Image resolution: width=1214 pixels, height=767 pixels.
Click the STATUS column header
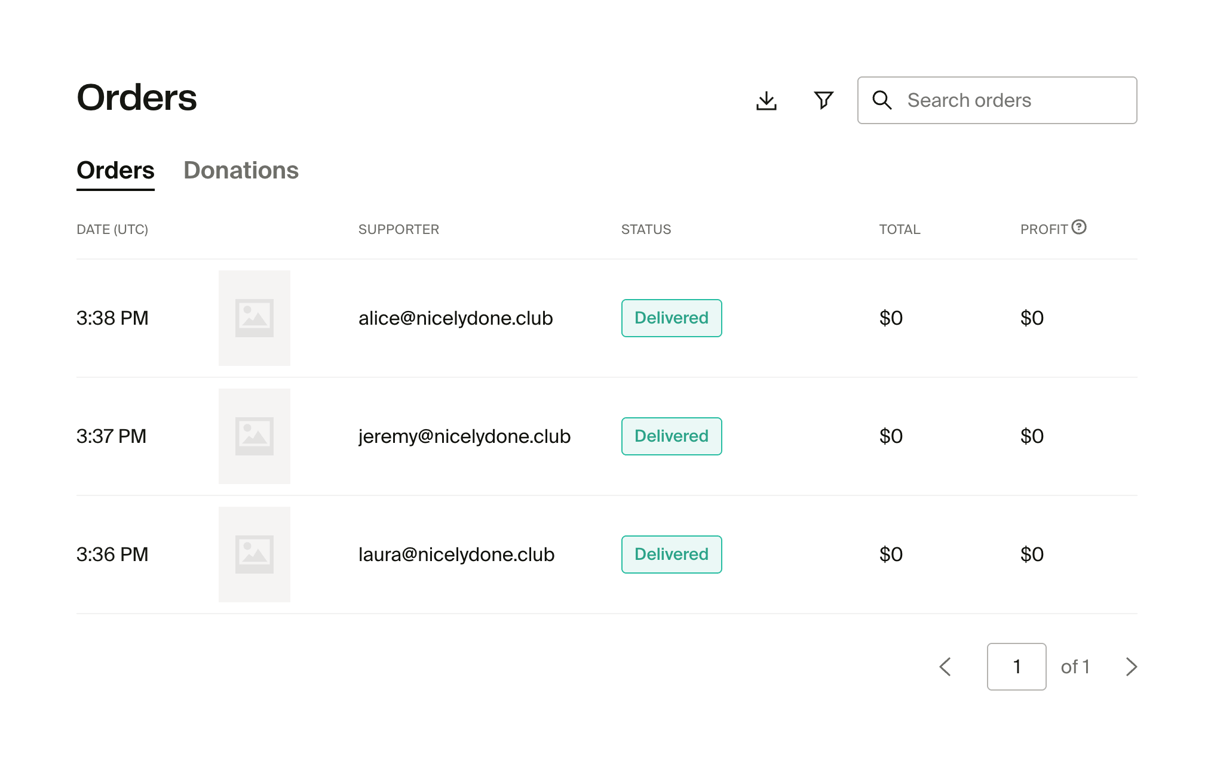(646, 229)
